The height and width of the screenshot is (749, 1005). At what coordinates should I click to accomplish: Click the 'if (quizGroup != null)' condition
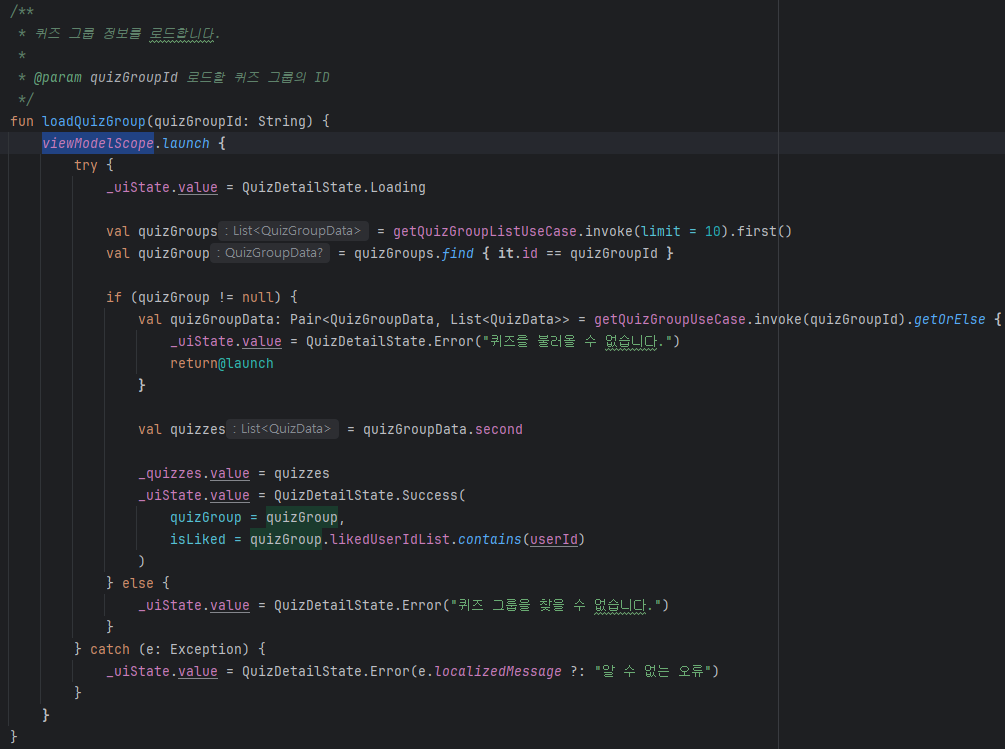(x=194, y=297)
